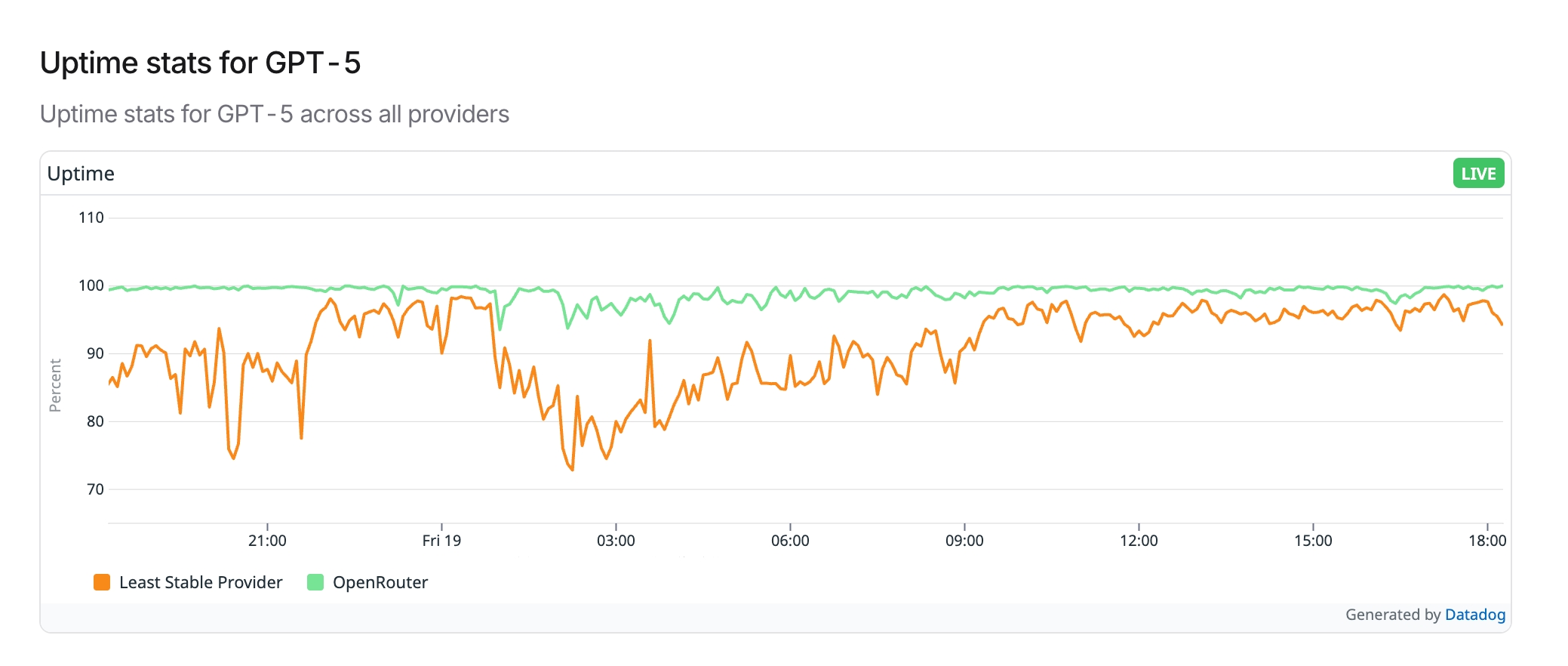Click the 70 value on the Y axis
The image size is (1568, 666).
pyautogui.click(x=95, y=489)
